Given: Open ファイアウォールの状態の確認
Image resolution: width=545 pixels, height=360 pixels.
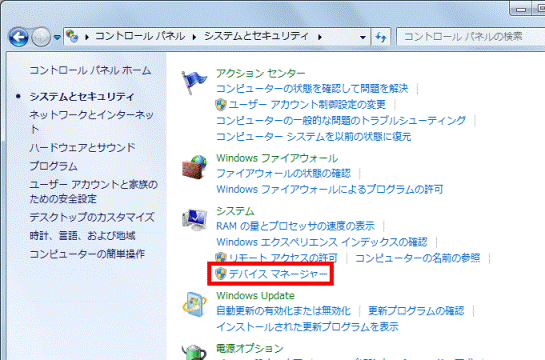Looking at the screenshot, I should pyautogui.click(x=284, y=173).
